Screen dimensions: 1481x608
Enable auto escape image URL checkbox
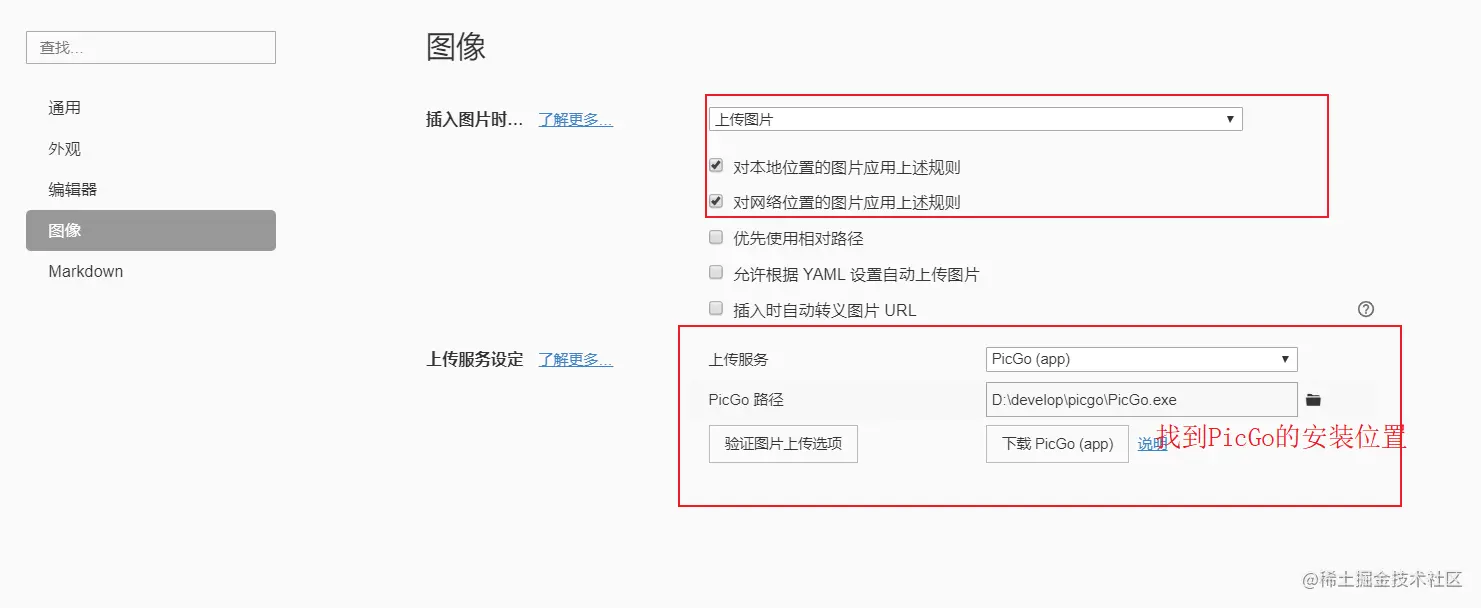716,308
